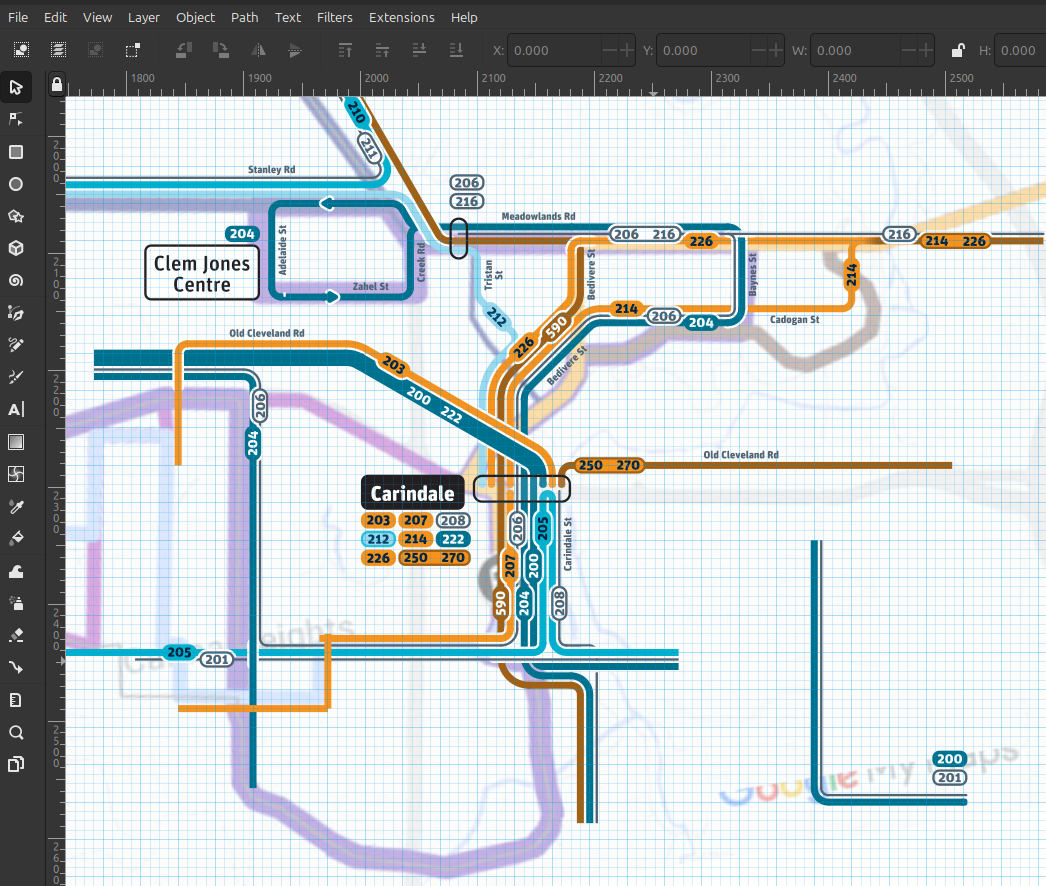The width and height of the screenshot is (1046, 886).
Task: Open the Filters menu
Action: click(334, 17)
